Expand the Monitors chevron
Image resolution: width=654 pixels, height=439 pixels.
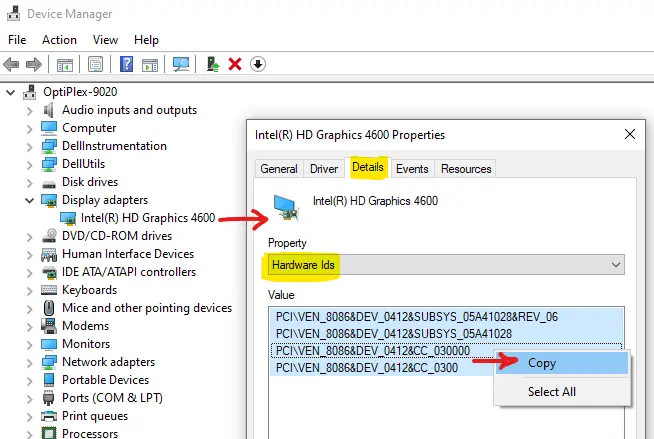point(29,345)
